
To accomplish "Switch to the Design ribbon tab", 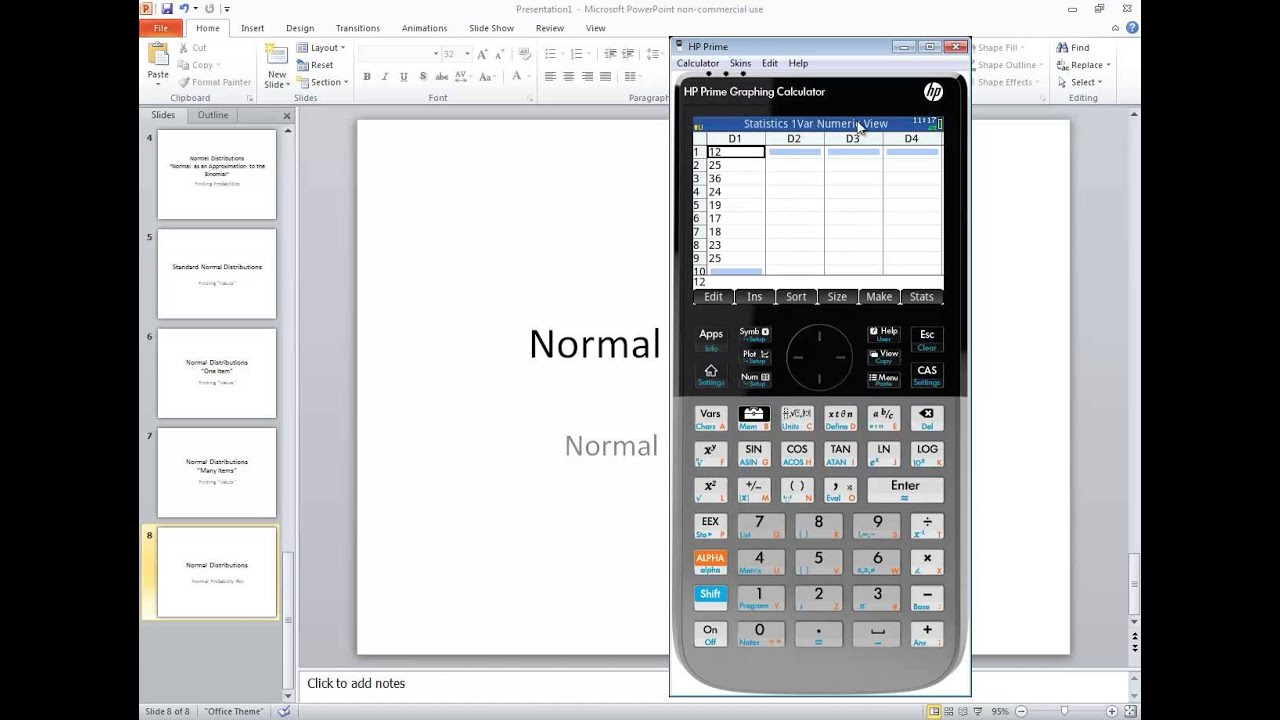I will point(300,28).
